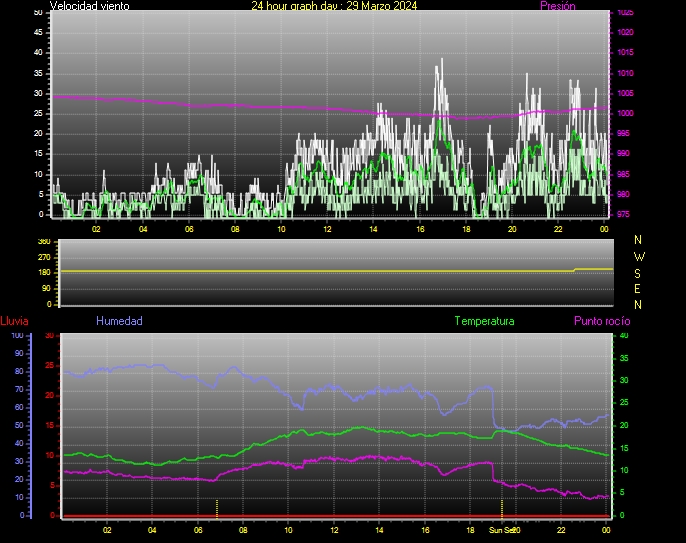686x543 pixels.
Task: Click the 'S' wind direction label
Action: point(637,273)
